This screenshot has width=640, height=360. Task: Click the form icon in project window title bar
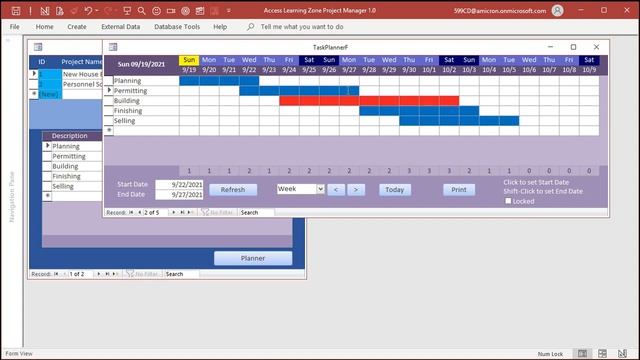(38, 47)
